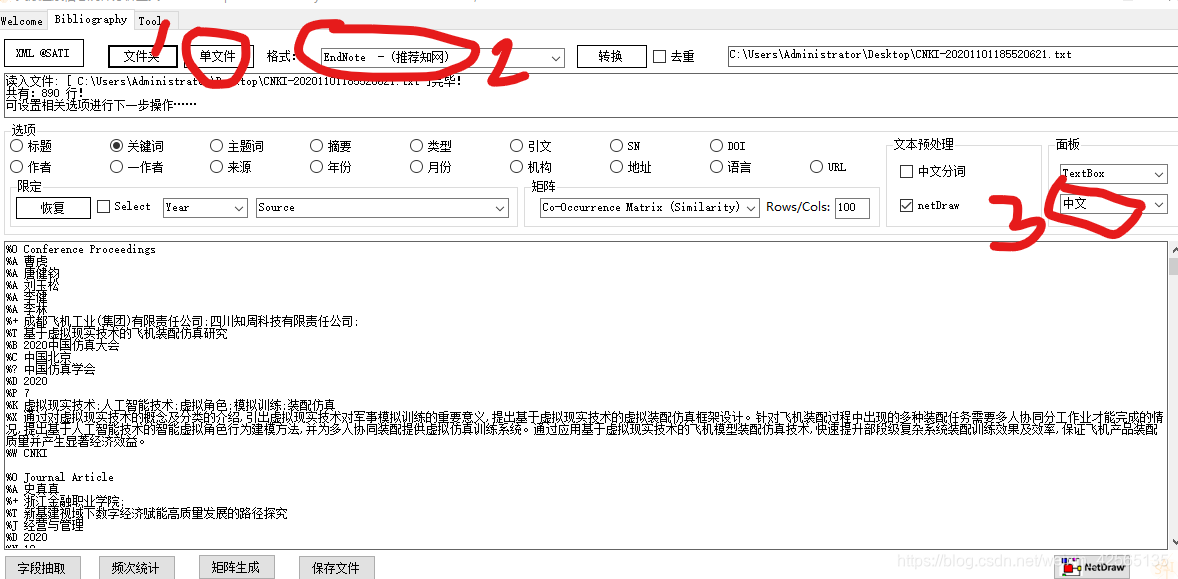Toggle the 中文分词 checkbox

[907, 172]
